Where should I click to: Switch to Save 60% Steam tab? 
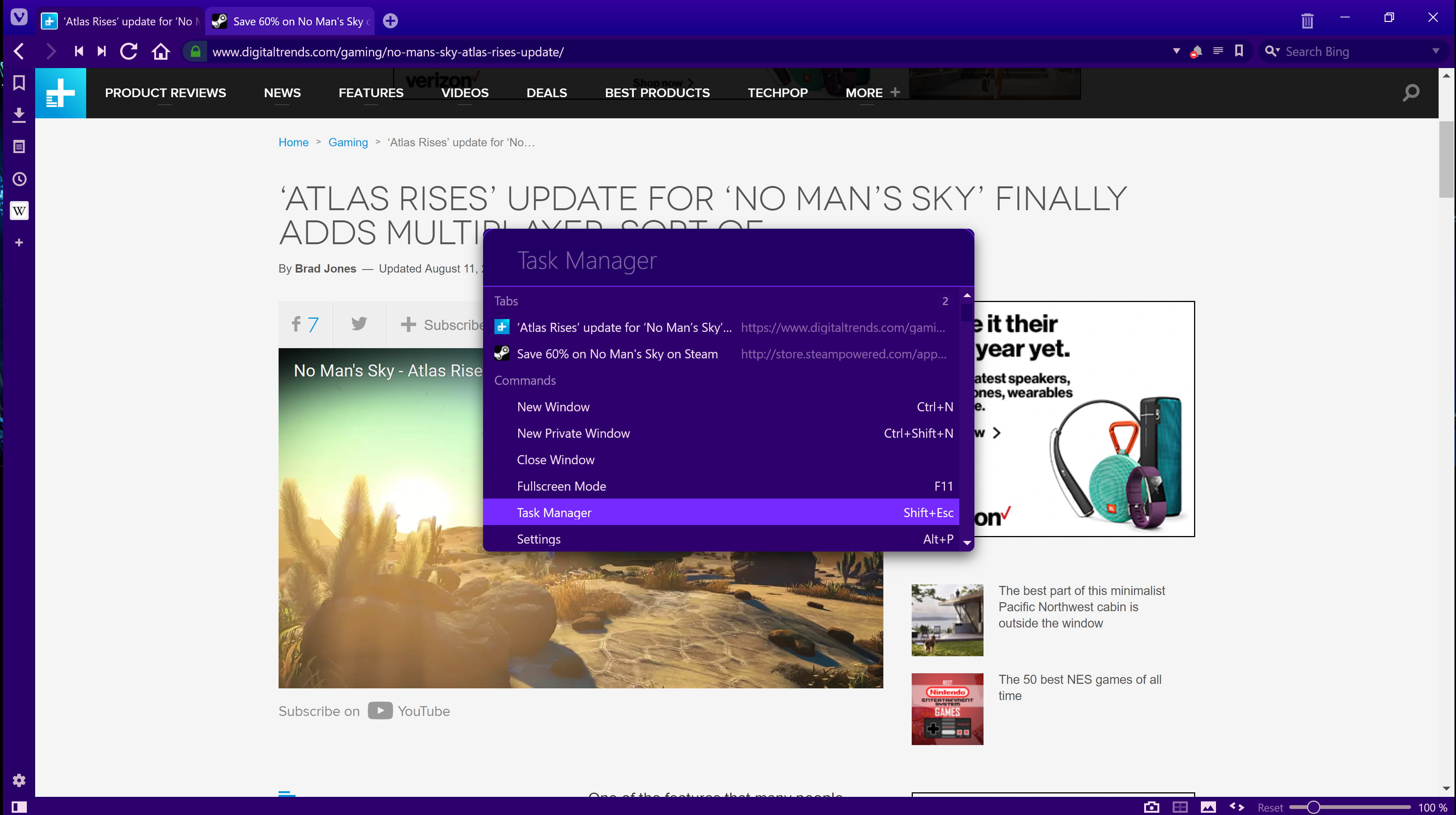tap(291, 22)
